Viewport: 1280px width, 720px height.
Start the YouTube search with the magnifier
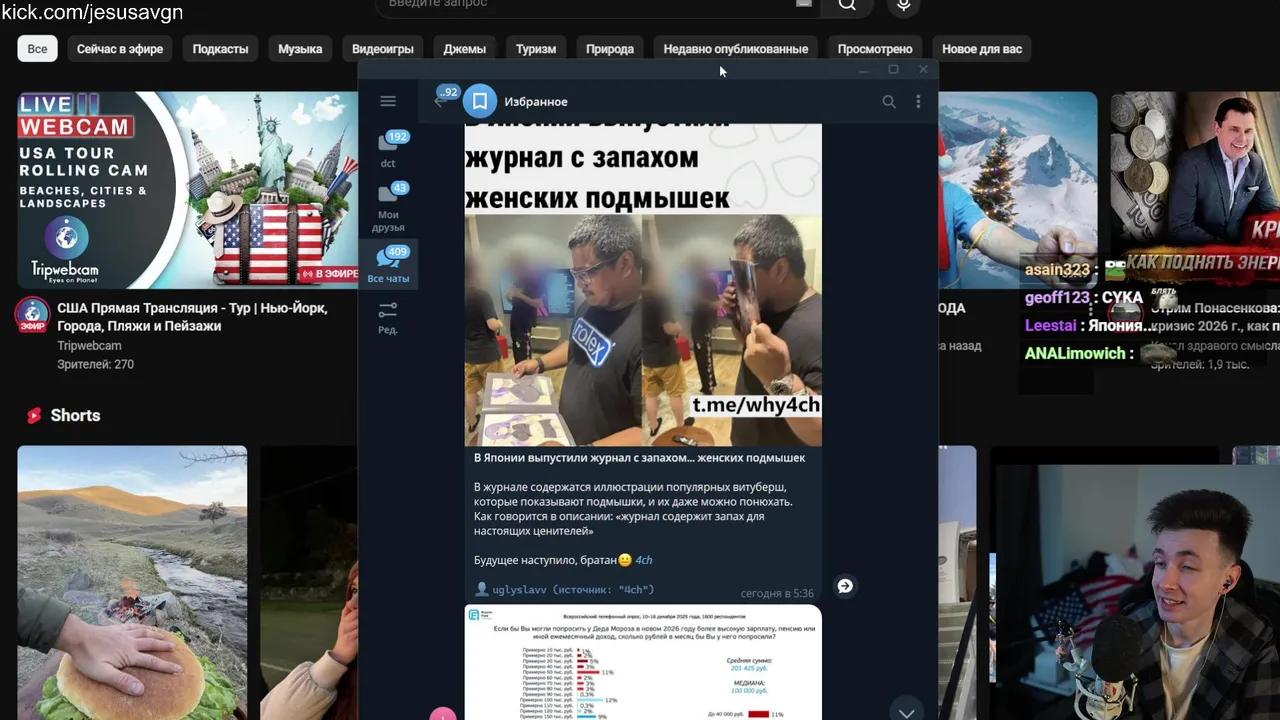(847, 5)
